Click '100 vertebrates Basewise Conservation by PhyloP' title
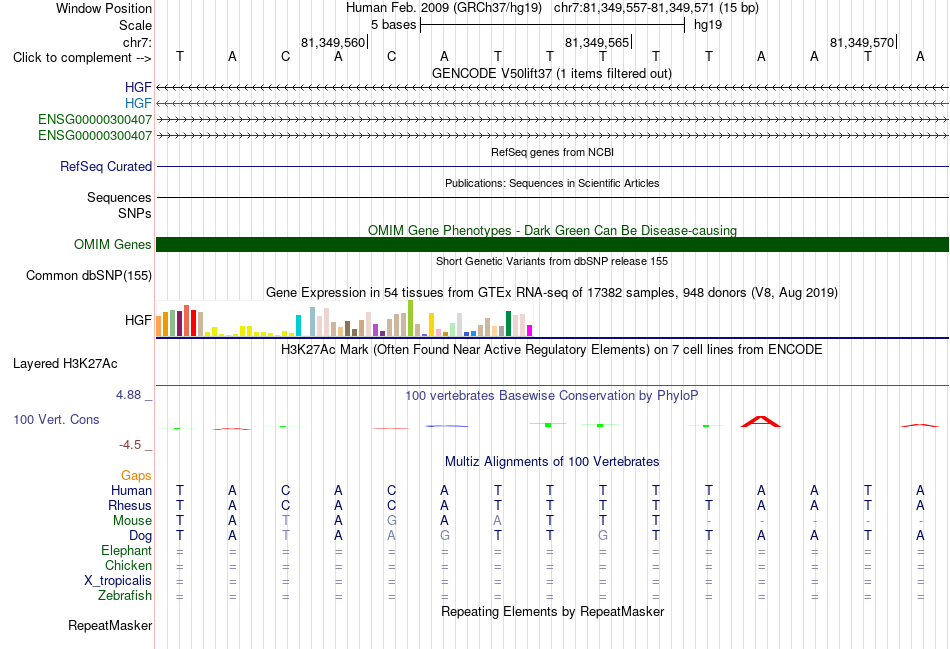Screen dimensions: 950x649 tap(552, 396)
